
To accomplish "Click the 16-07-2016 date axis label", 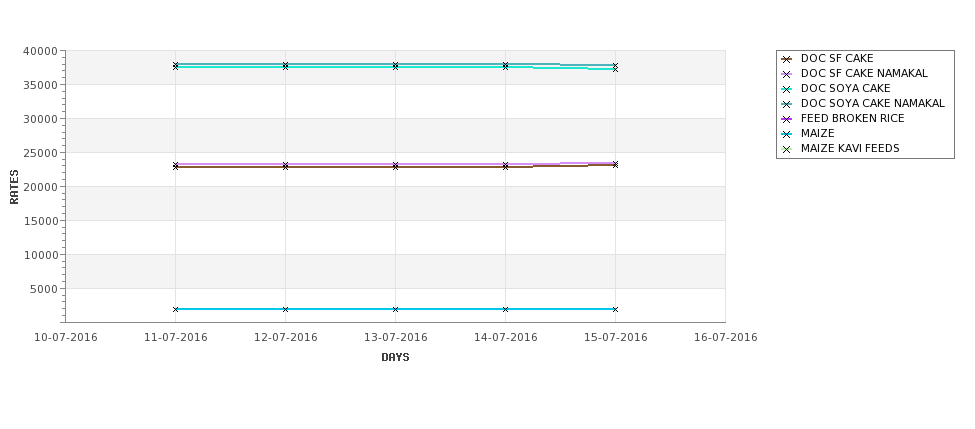I will [726, 338].
